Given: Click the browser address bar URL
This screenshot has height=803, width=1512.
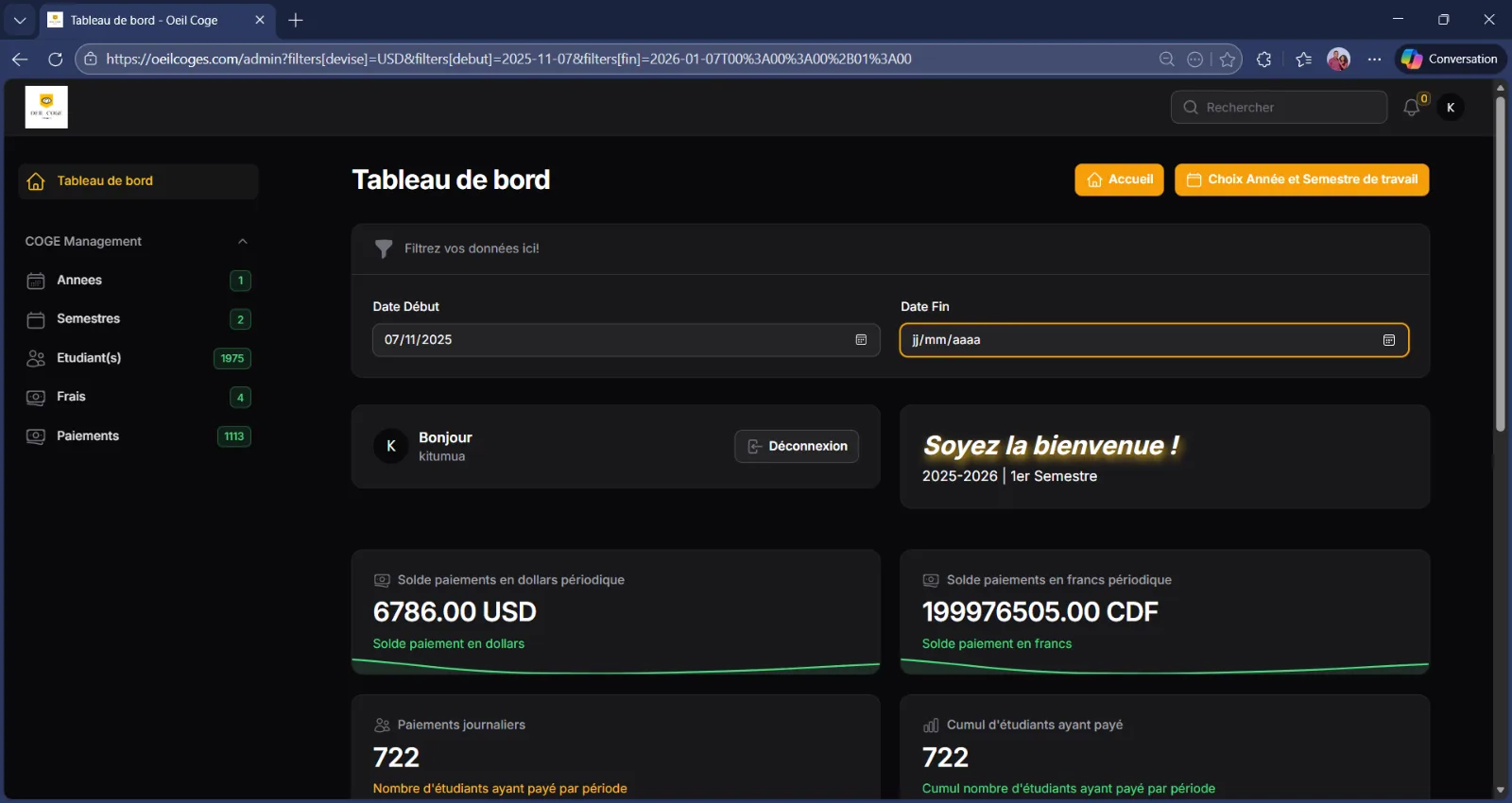Looking at the screenshot, I should click(508, 59).
